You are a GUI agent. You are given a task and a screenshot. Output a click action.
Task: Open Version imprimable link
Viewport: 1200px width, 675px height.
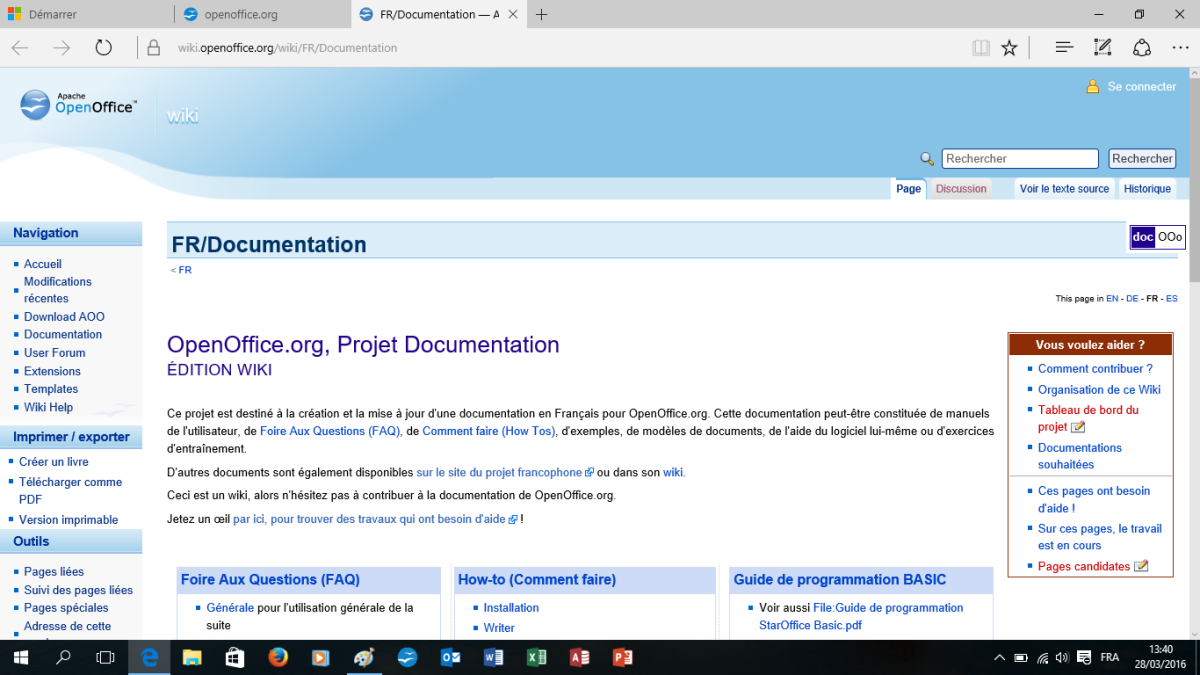point(68,520)
